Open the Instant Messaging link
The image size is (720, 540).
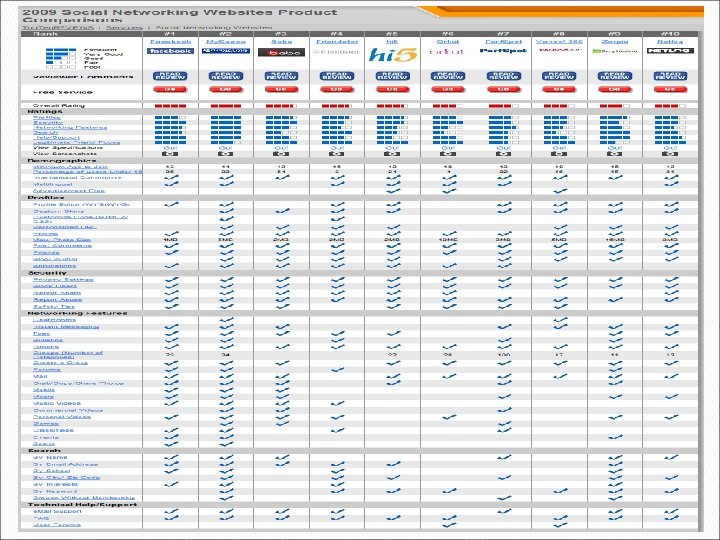[x=66, y=326]
